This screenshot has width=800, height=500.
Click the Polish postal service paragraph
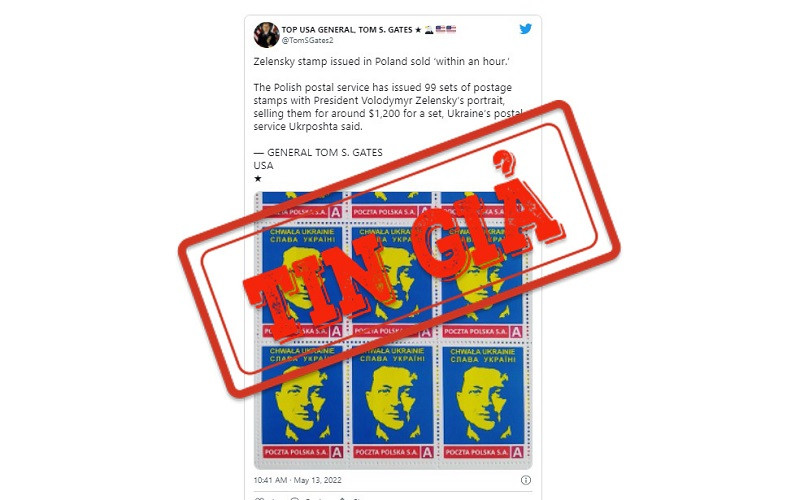coord(388,107)
